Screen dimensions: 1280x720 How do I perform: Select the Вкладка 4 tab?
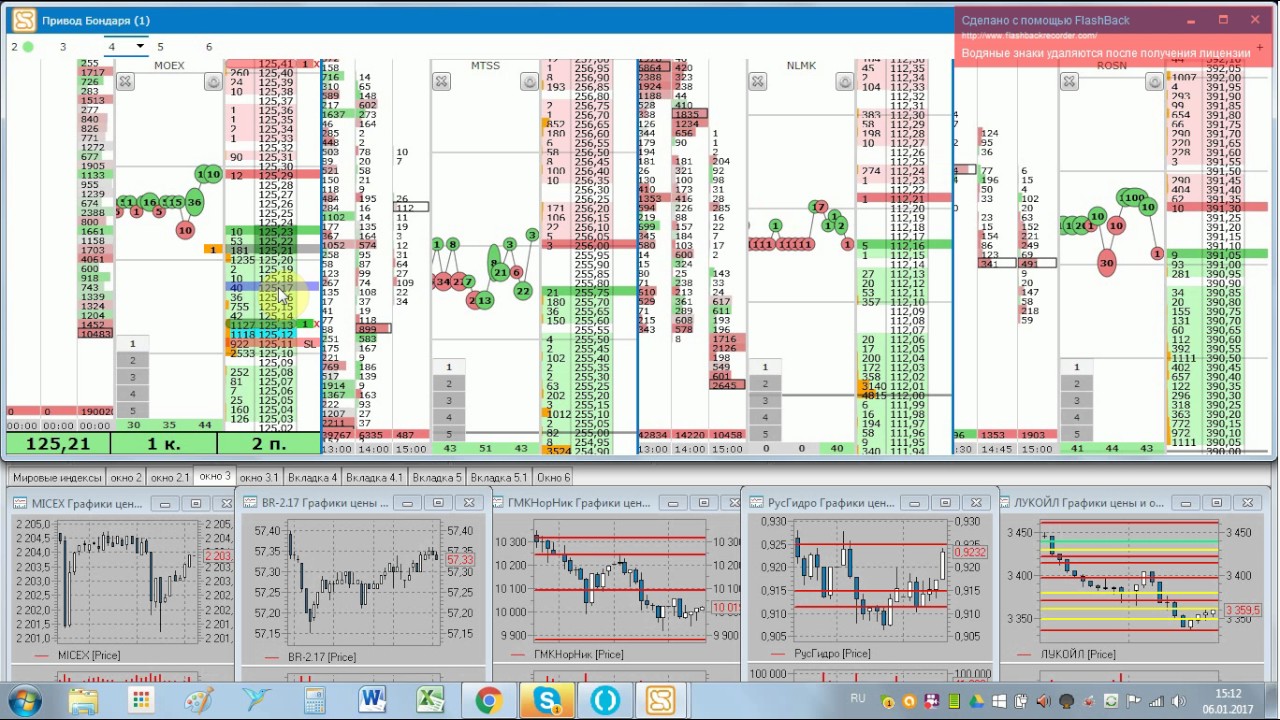point(314,478)
